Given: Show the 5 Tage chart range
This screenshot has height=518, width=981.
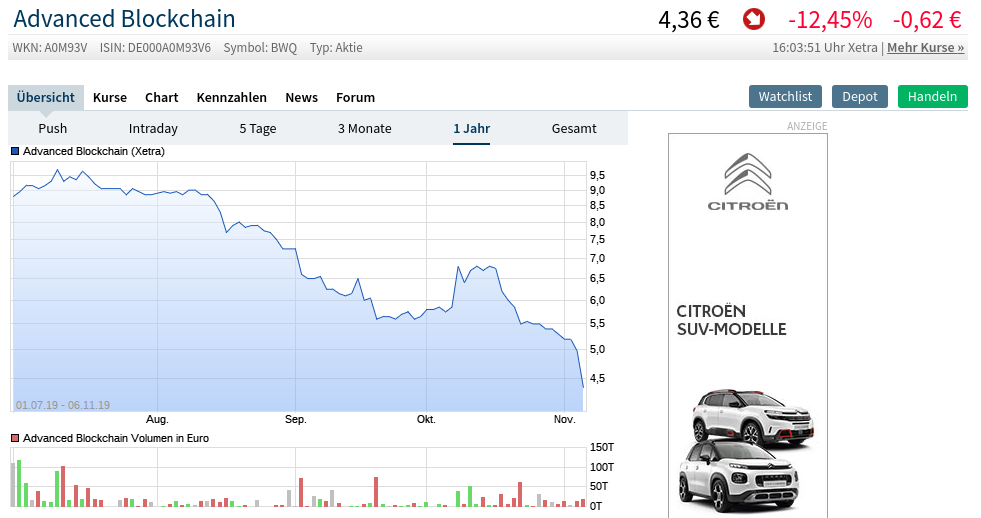Looking at the screenshot, I should 258,128.
